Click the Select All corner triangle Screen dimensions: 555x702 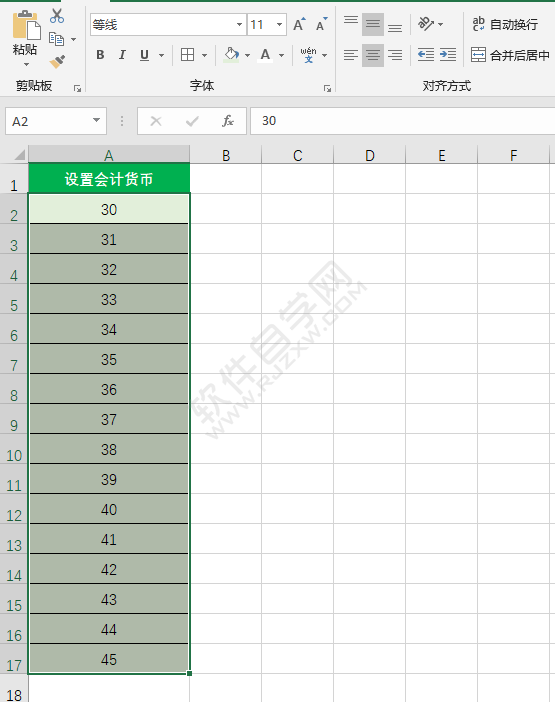(19, 155)
